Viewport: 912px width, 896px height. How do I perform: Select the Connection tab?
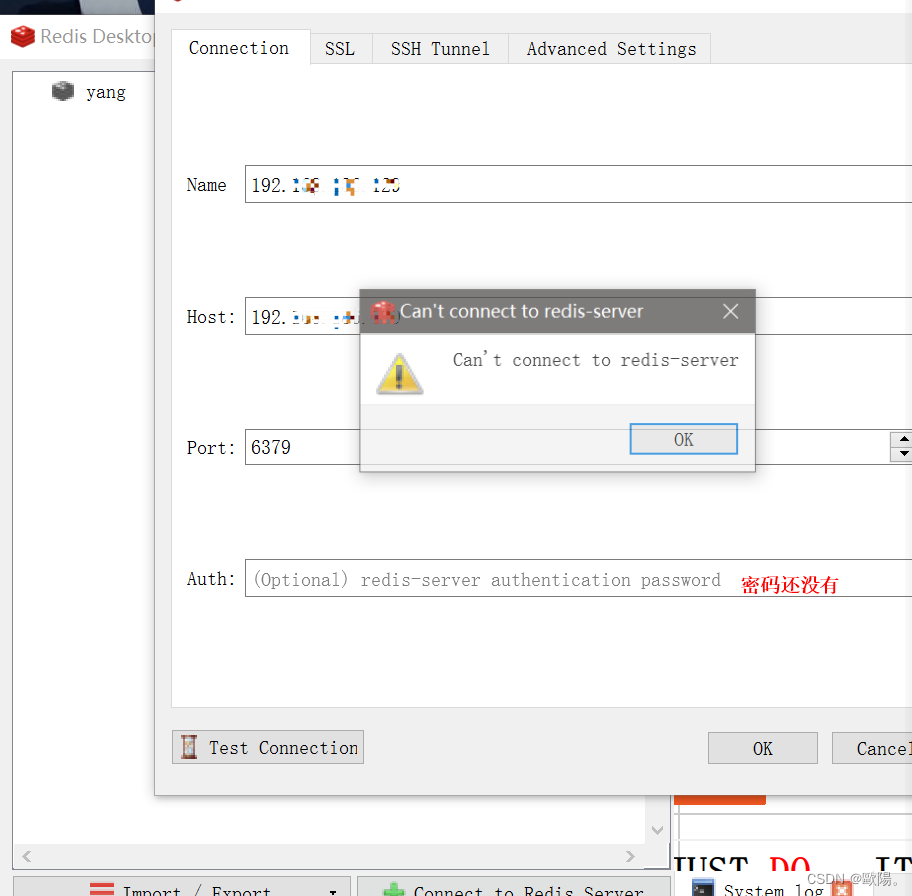(x=239, y=47)
